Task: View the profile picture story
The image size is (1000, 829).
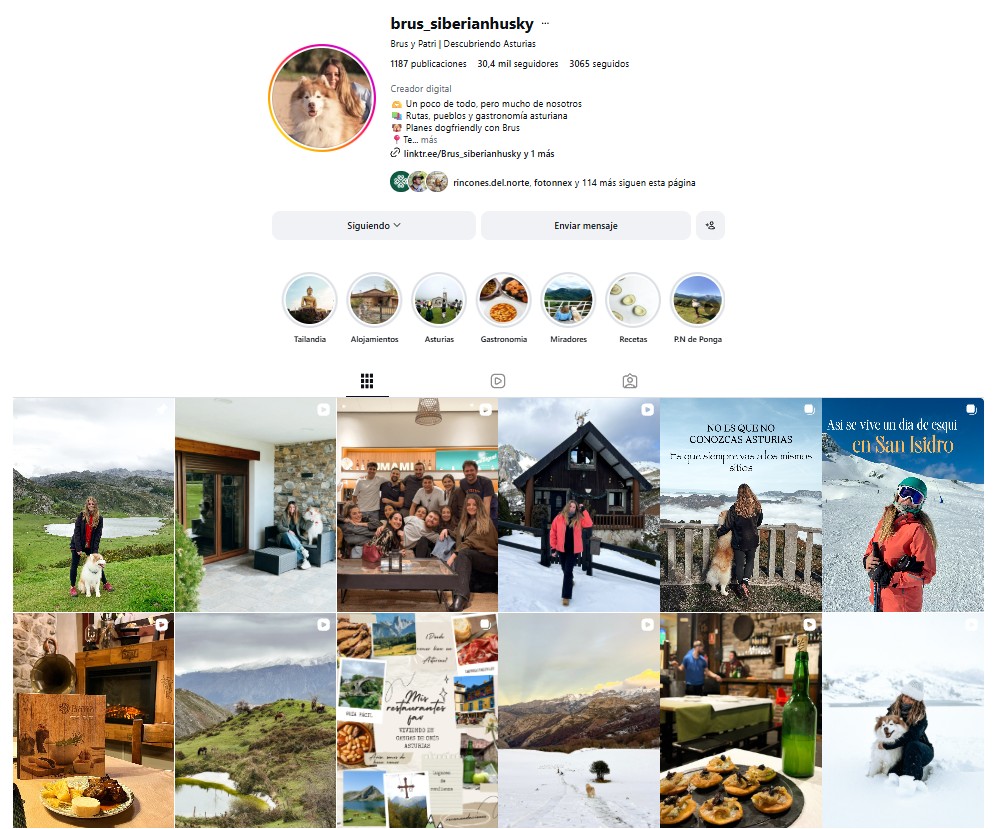Action: coord(322,98)
